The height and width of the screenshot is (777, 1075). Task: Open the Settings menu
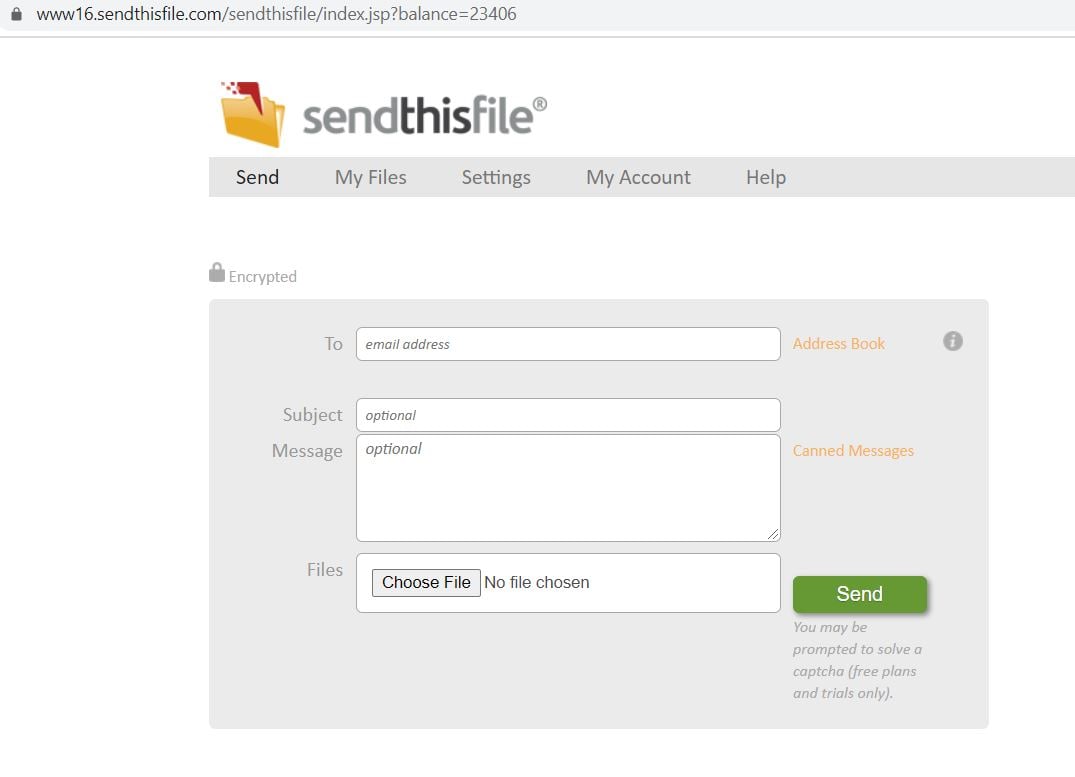point(496,177)
